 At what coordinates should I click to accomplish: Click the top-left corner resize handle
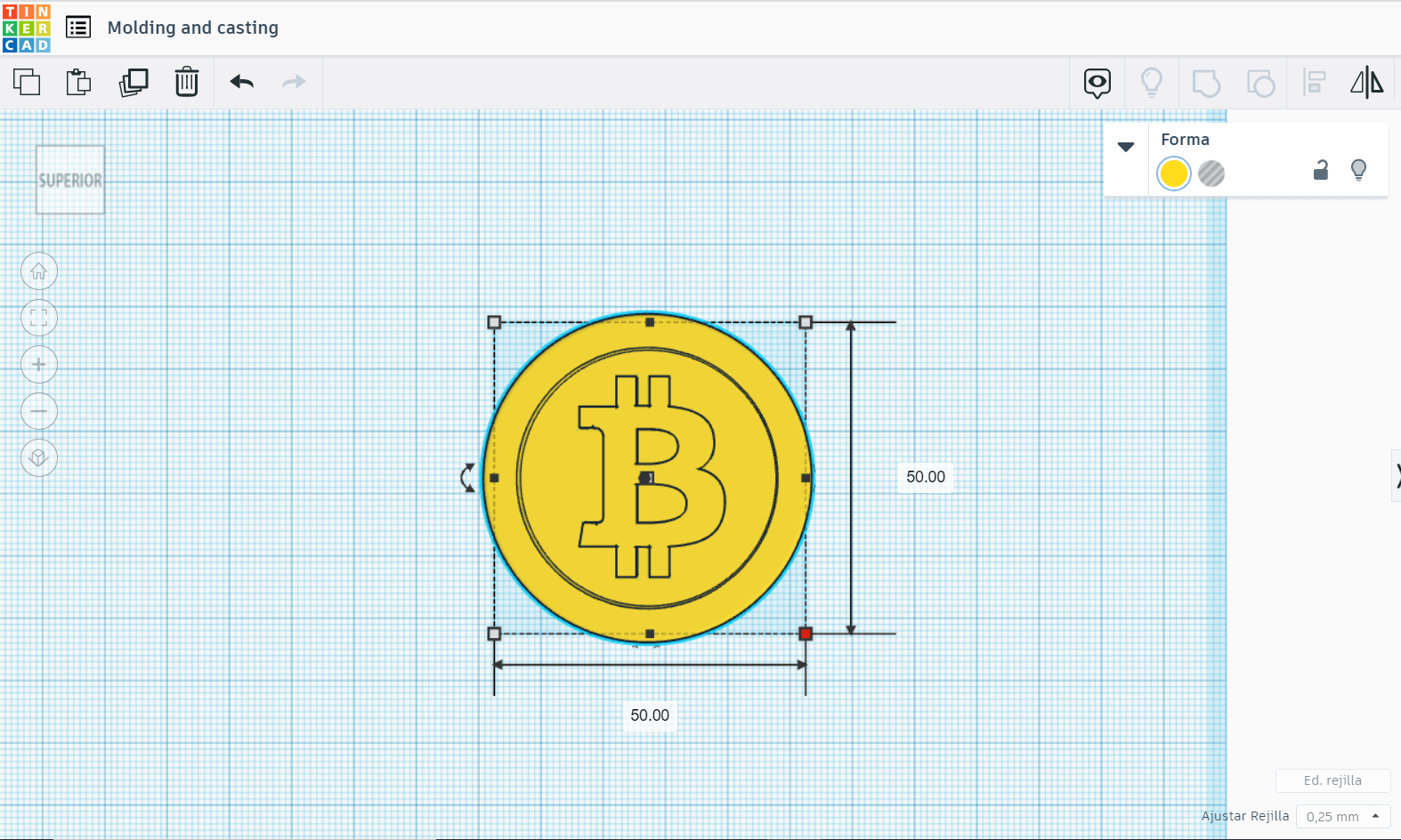pyautogui.click(x=494, y=322)
